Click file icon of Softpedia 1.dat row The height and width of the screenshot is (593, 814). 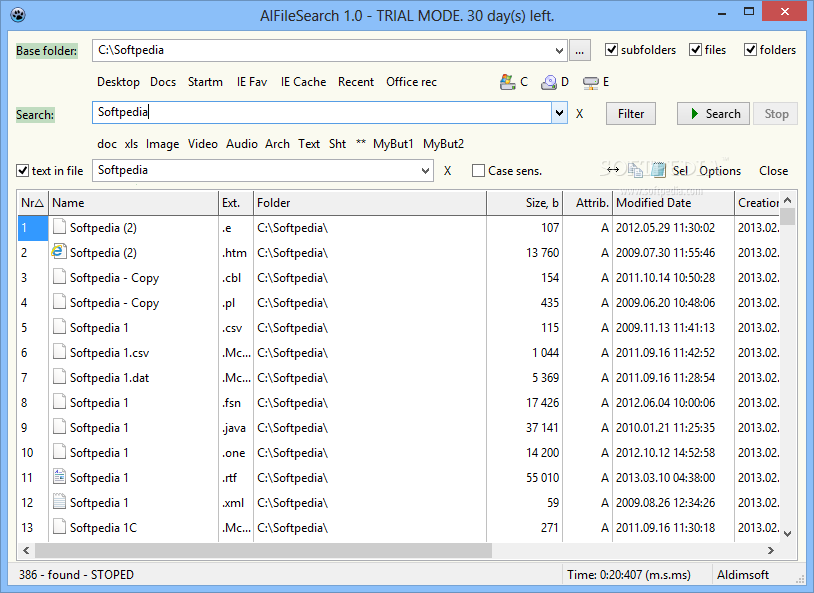(x=60, y=376)
